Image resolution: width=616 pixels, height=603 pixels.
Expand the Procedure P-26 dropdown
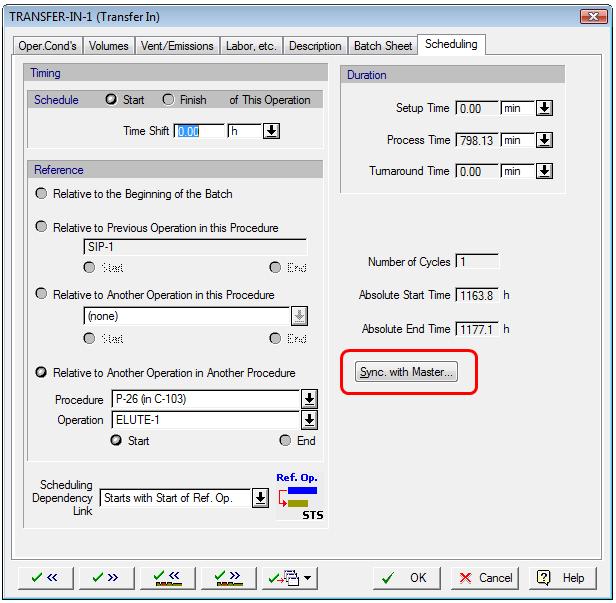coord(310,400)
